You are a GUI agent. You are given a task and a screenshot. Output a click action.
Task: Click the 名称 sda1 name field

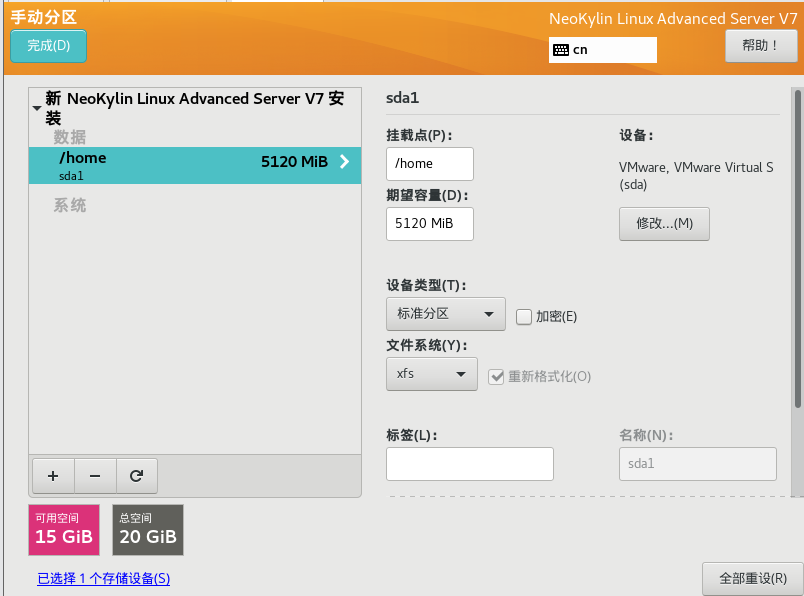pos(697,464)
